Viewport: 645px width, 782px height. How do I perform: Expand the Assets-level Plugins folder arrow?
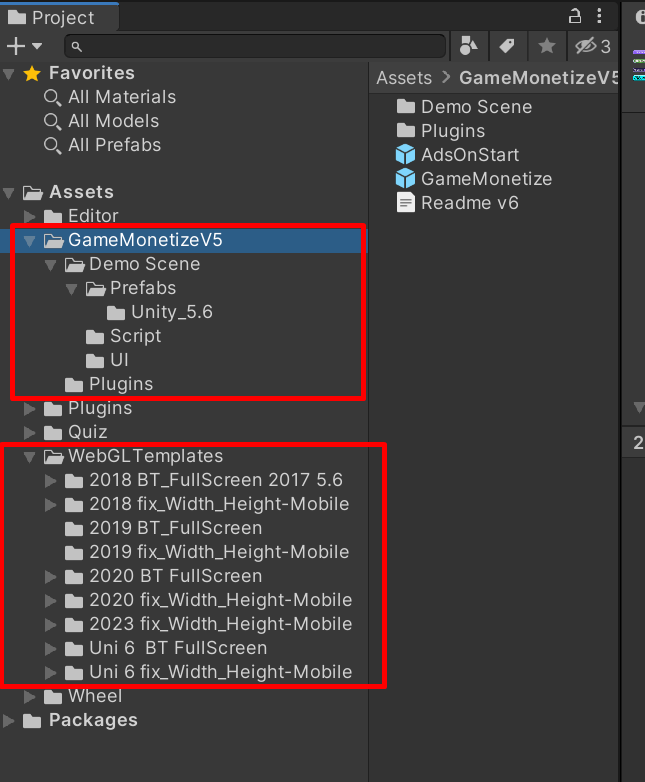click(30, 408)
